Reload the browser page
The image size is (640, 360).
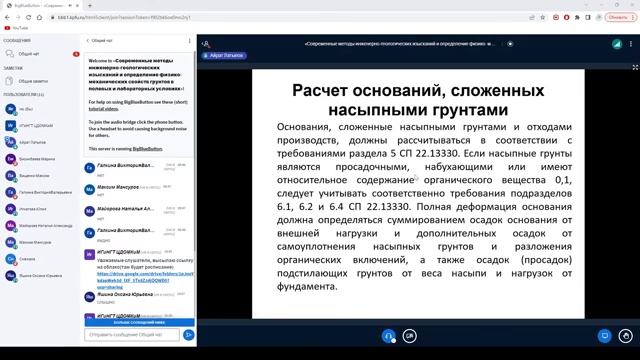pyautogui.click(x=28, y=18)
